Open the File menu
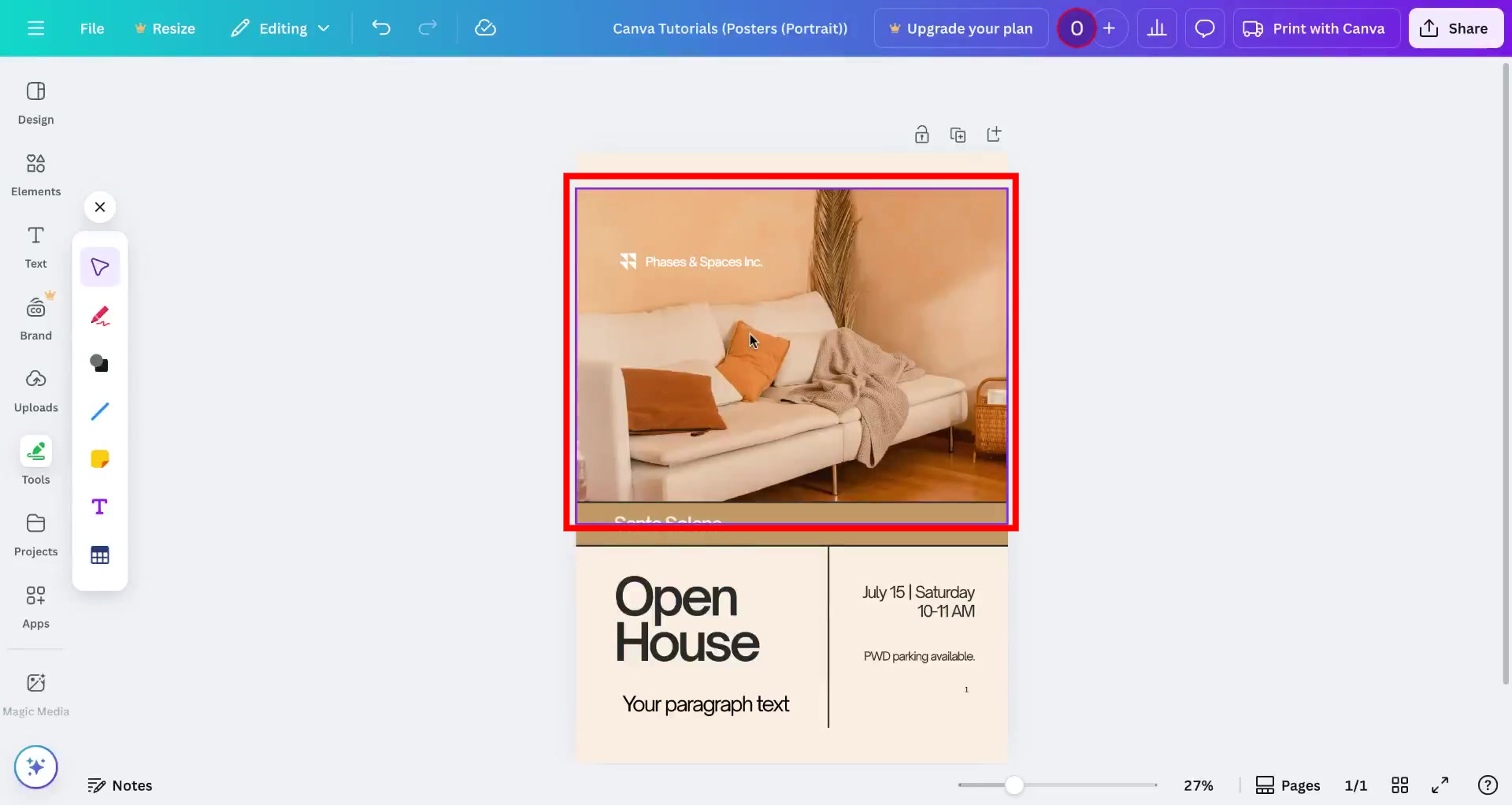Viewport: 1512px width, 805px height. coord(91,28)
